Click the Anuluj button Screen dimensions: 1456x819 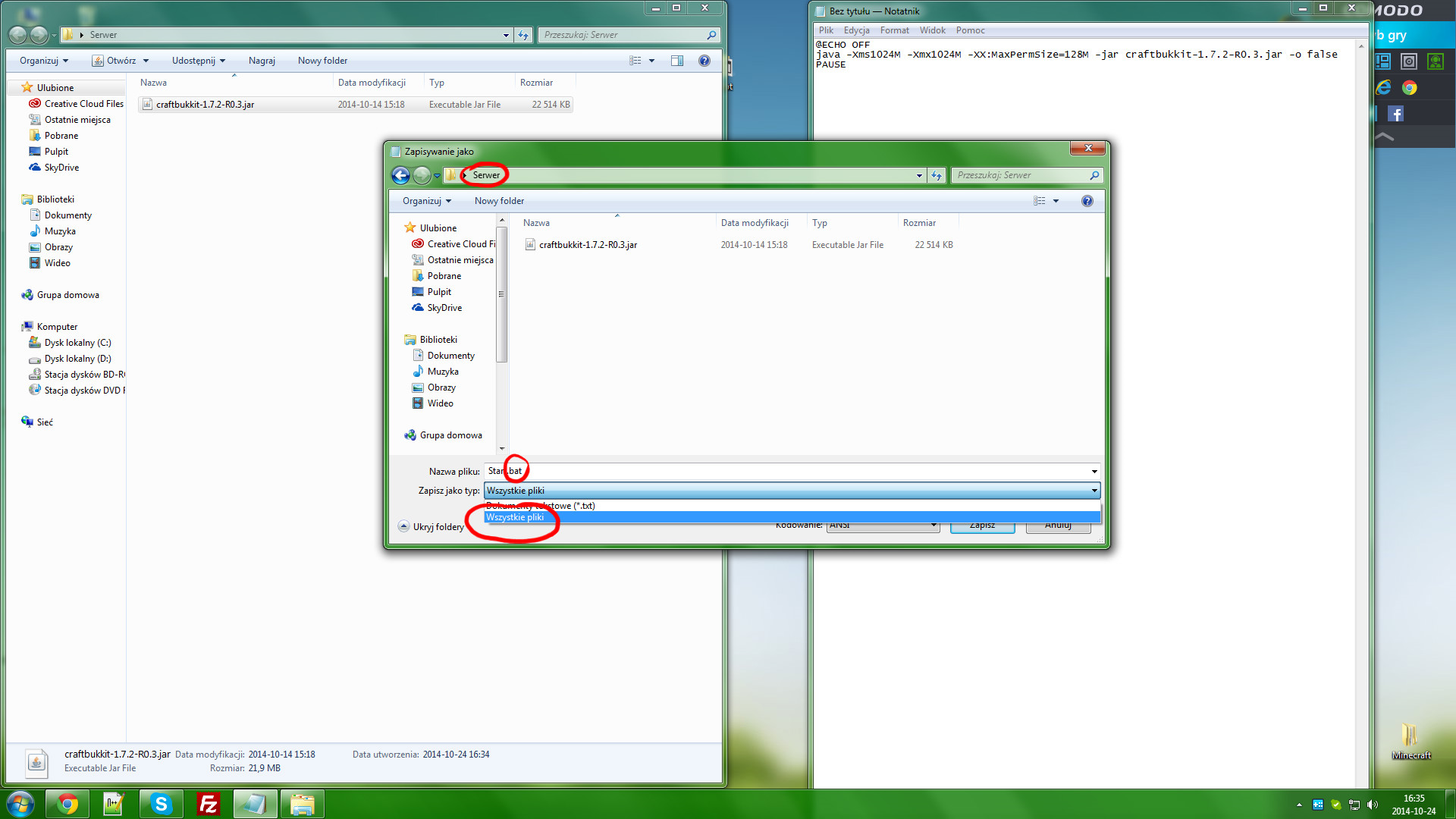(x=1058, y=526)
